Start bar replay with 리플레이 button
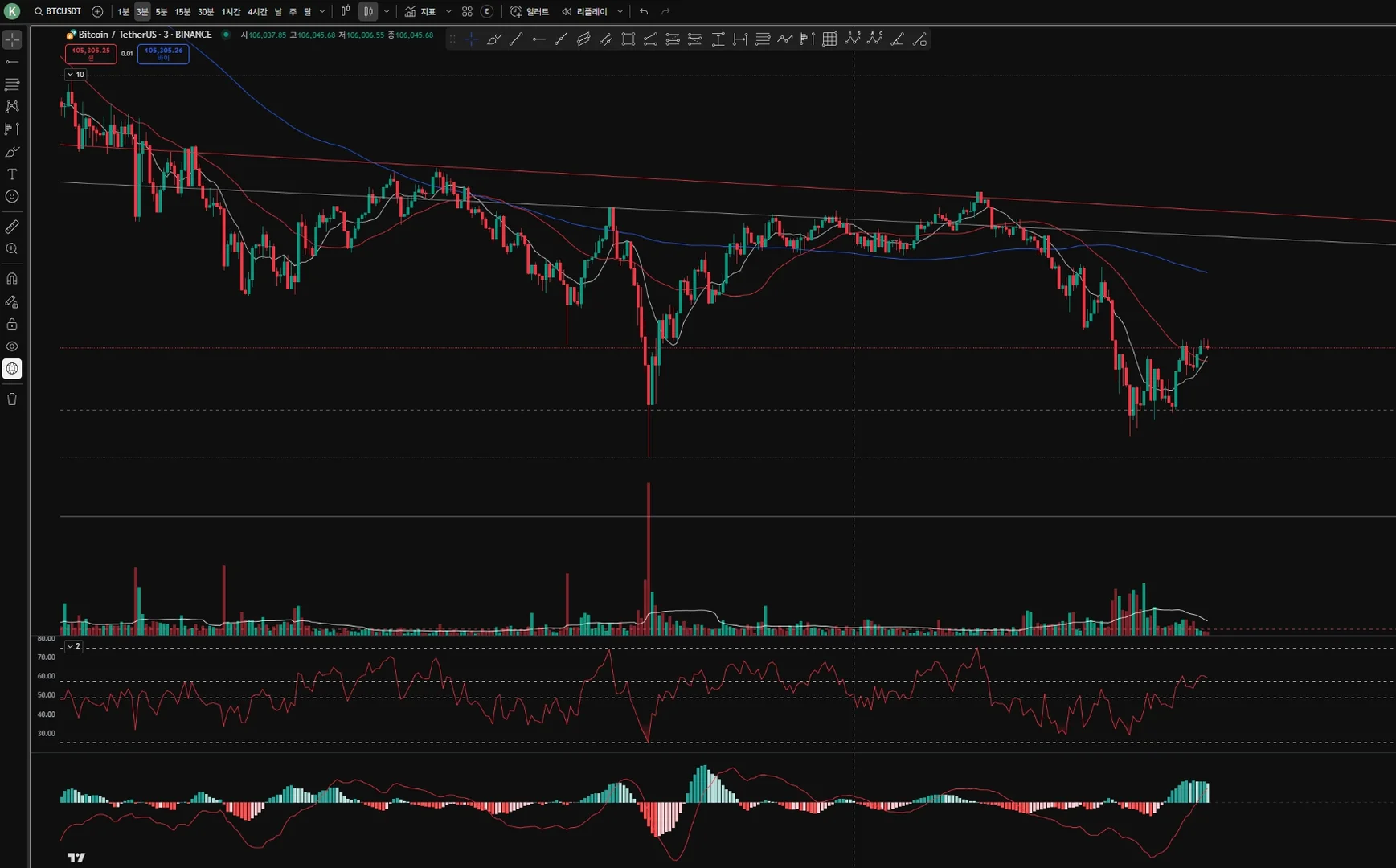This screenshot has width=1396, height=868. tap(585, 11)
